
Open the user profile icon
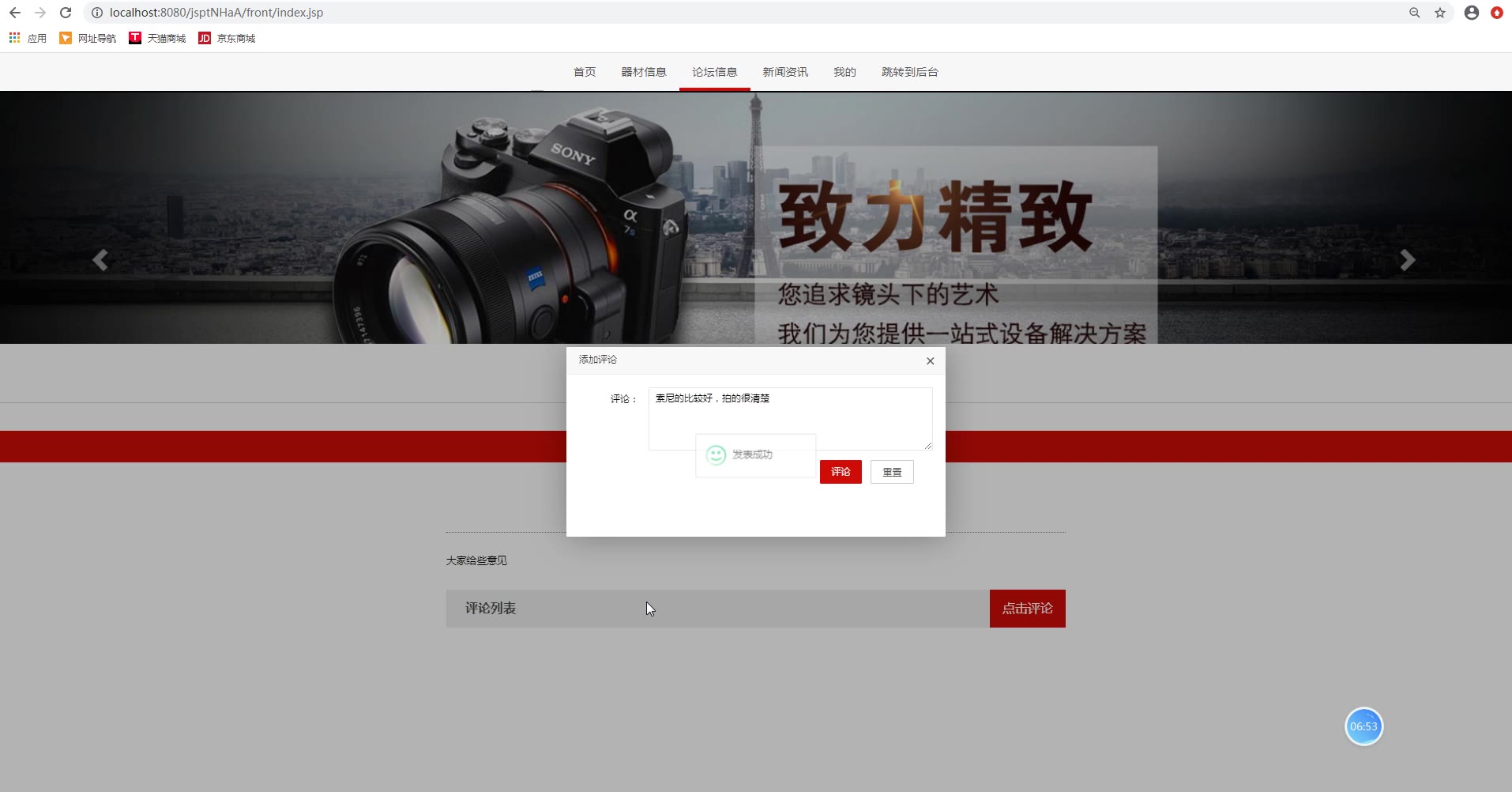(x=1472, y=13)
